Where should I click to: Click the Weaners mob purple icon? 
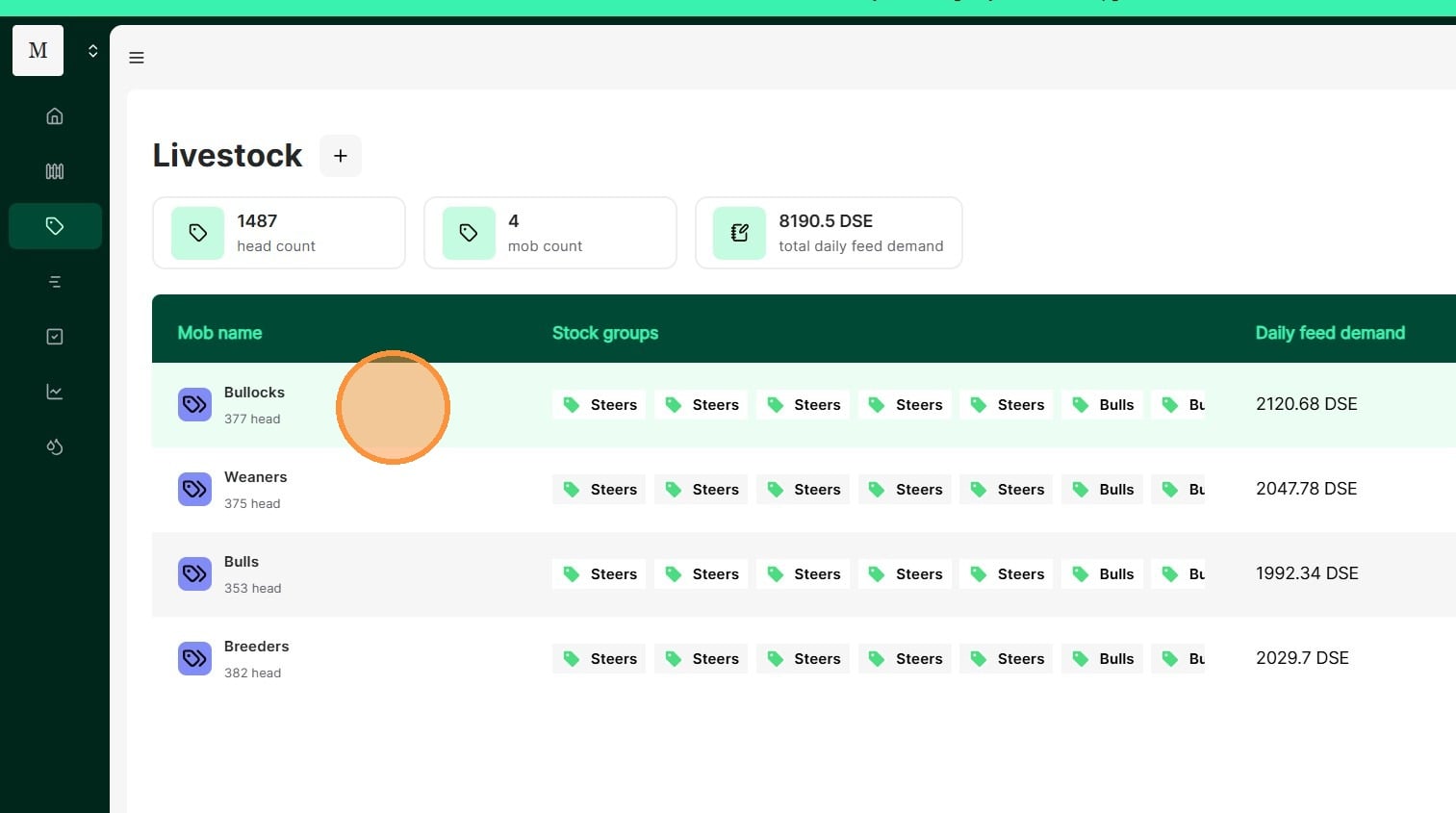click(x=194, y=489)
